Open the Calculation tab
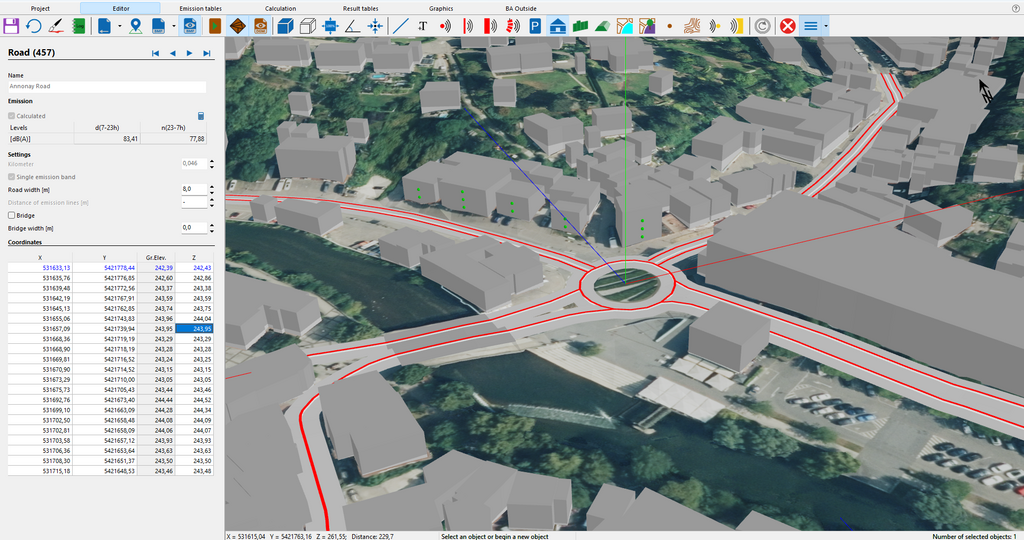Screen dimensions: 1024x540 (x=280, y=7)
